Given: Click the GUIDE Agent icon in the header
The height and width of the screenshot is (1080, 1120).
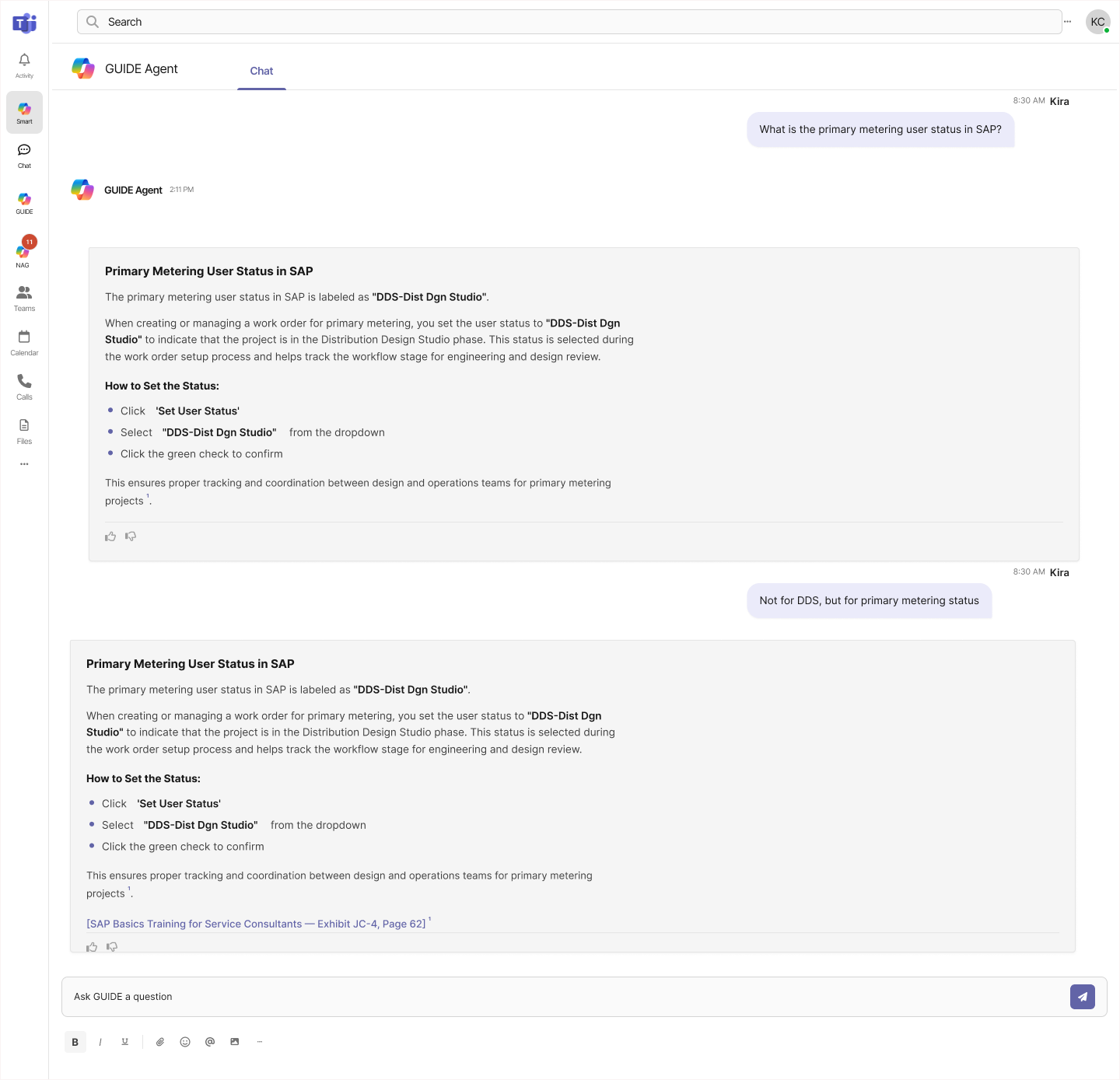Looking at the screenshot, I should click(83, 68).
